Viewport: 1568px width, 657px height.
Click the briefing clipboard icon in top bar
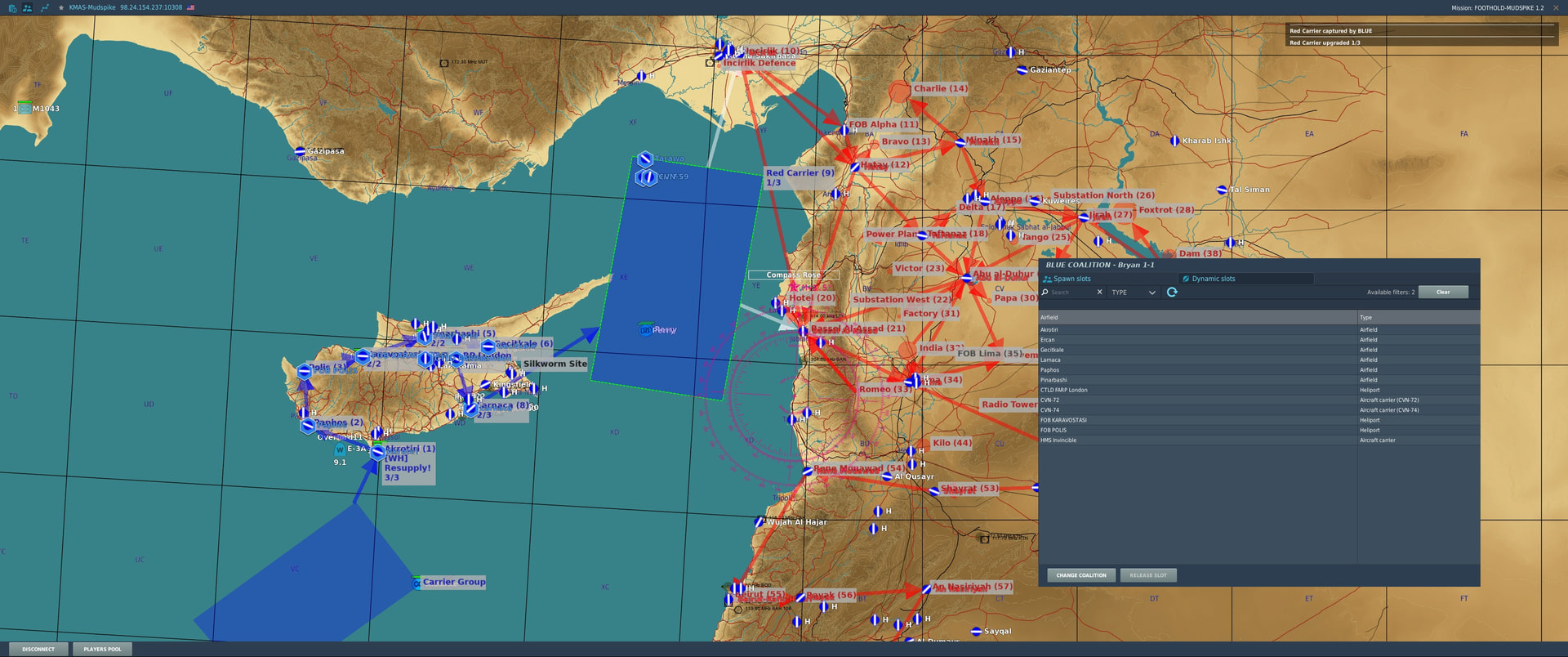pyautogui.click(x=12, y=7)
